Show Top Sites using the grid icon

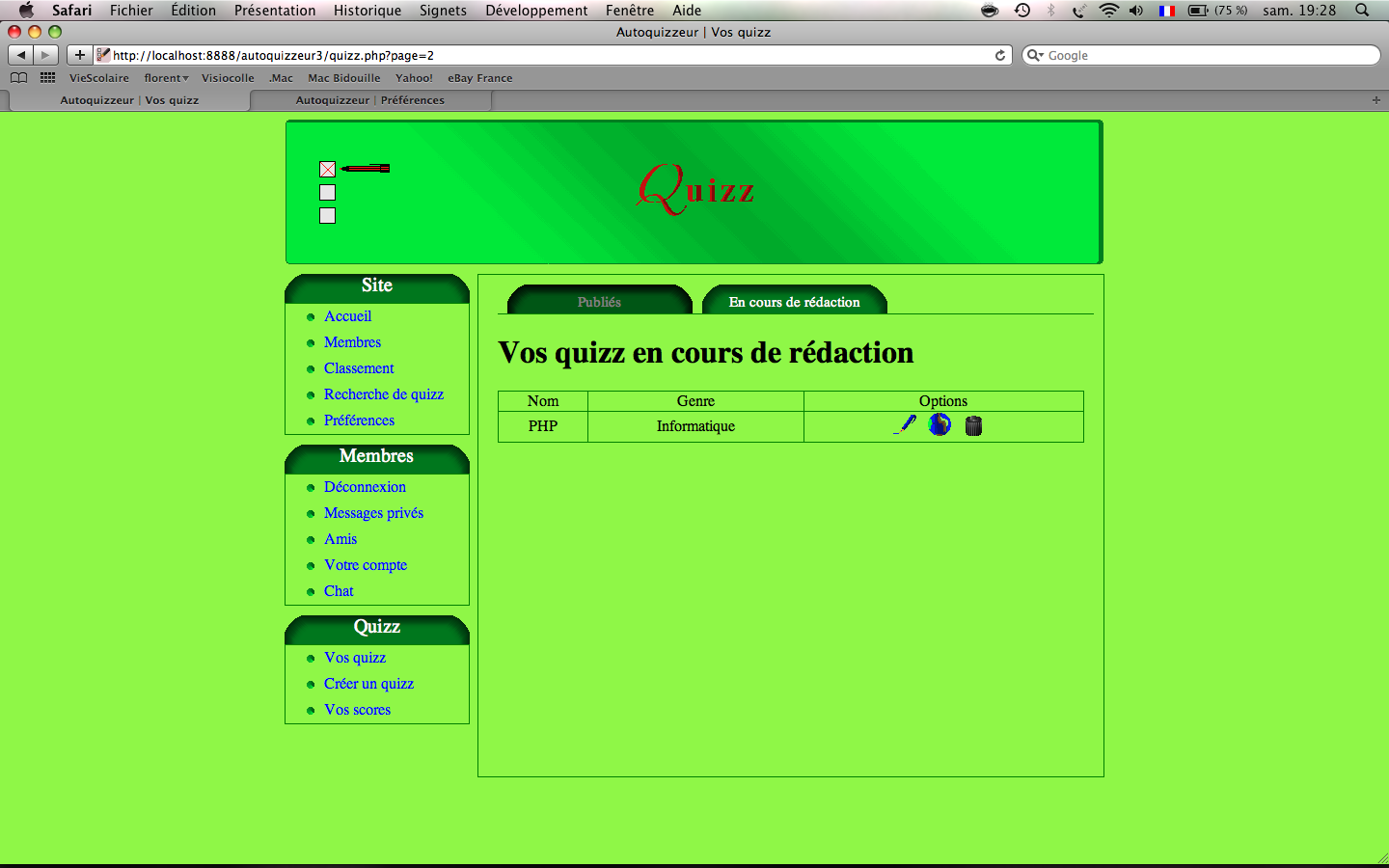point(47,78)
